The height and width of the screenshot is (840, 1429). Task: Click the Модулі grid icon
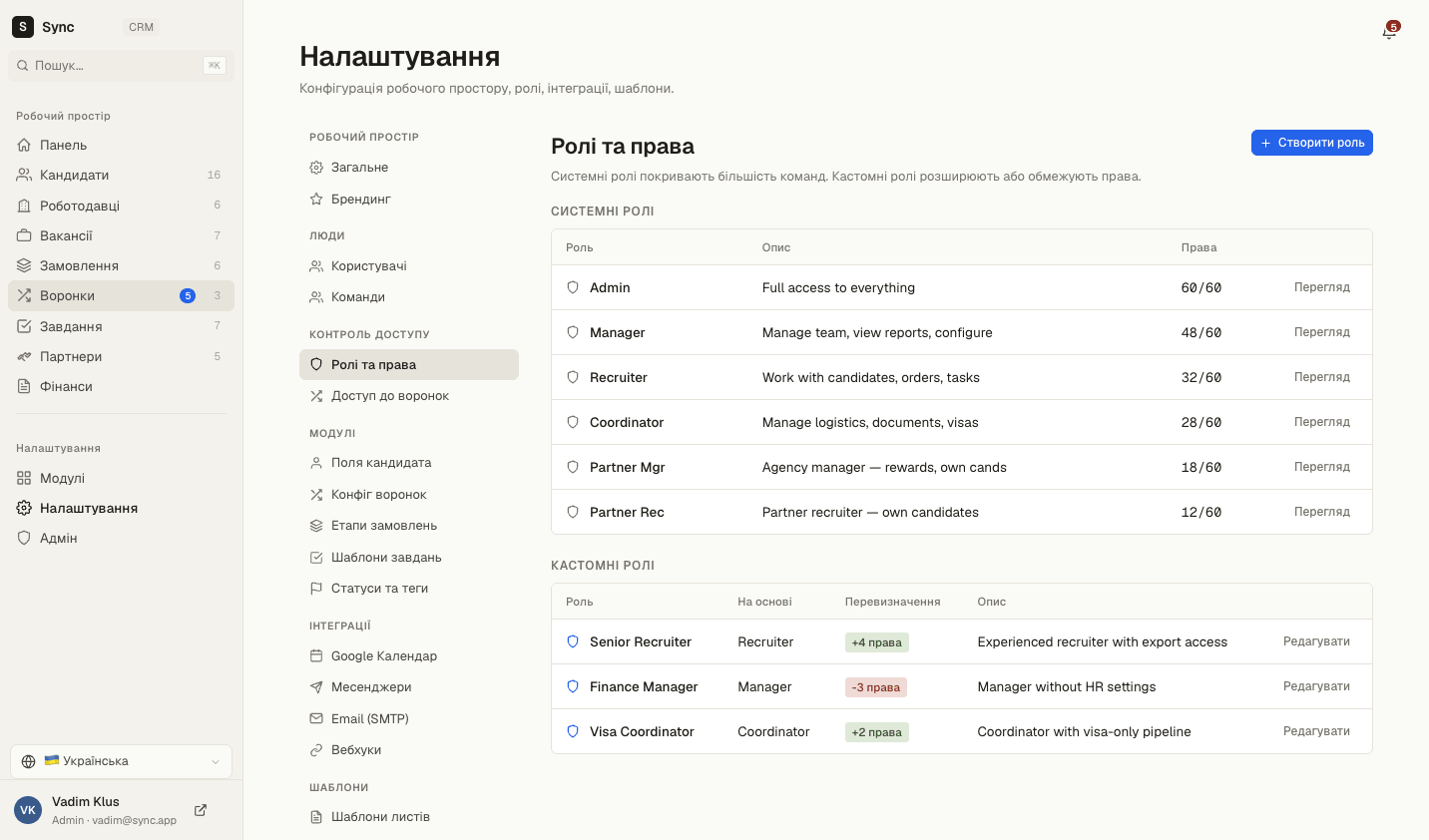click(x=24, y=478)
